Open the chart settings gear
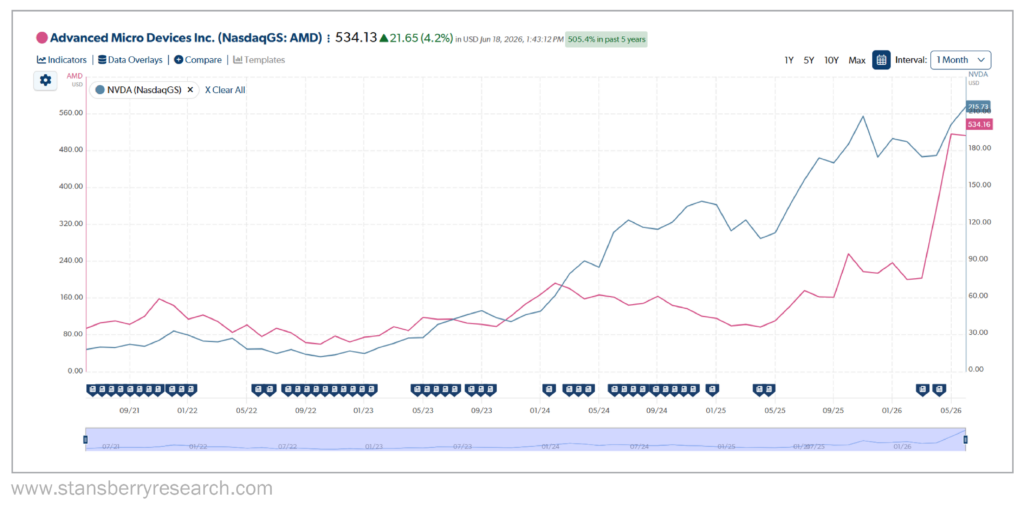The image size is (1024, 506). 45,80
